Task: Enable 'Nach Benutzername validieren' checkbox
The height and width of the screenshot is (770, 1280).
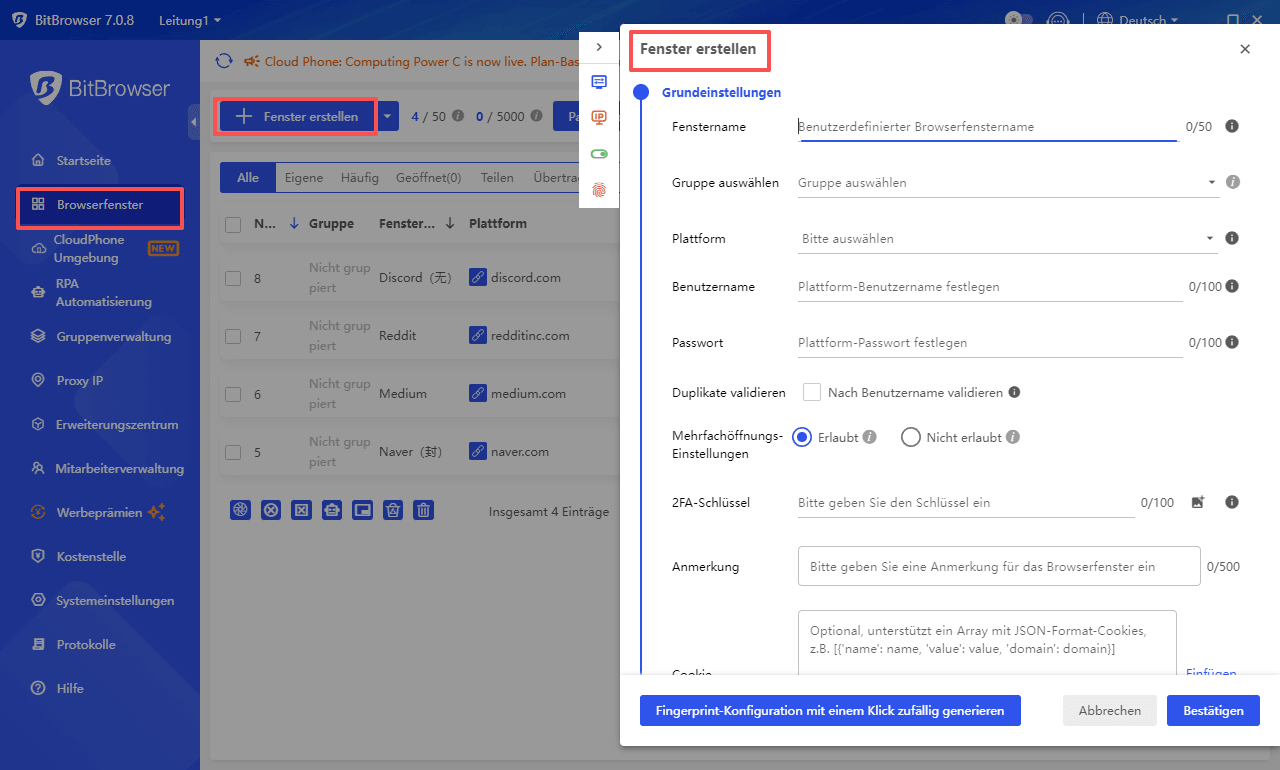Action: (x=812, y=392)
